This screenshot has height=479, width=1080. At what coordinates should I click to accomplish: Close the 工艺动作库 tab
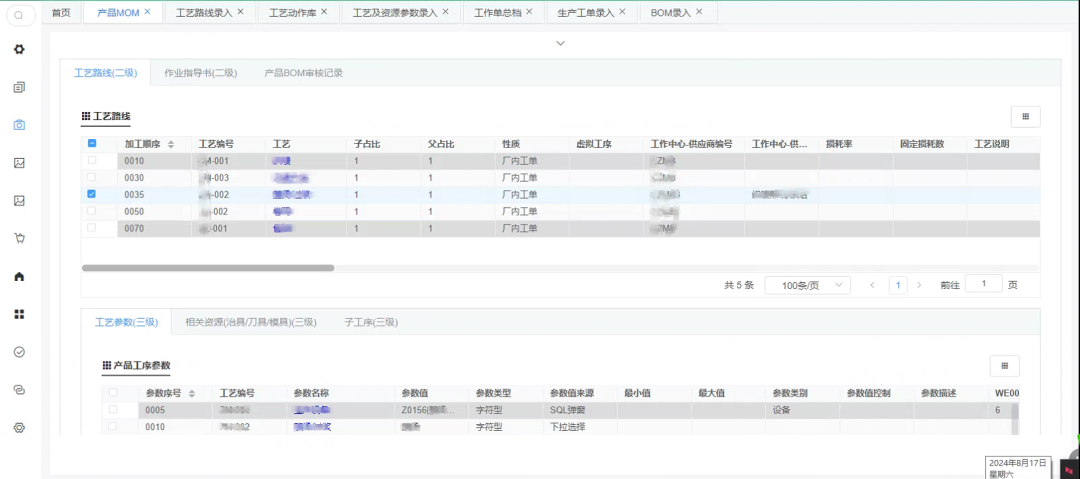tap(324, 12)
